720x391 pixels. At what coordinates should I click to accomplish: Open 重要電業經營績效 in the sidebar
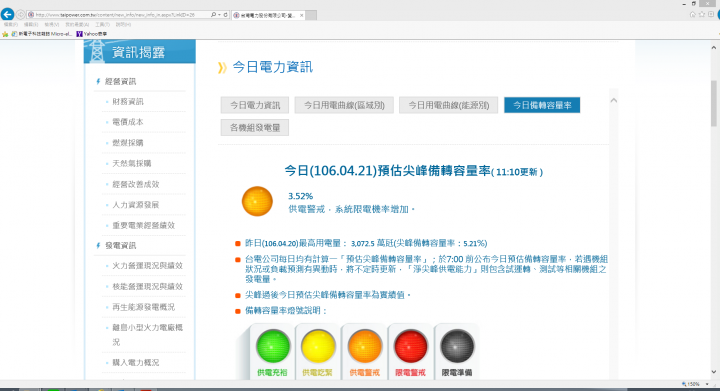tap(144, 225)
